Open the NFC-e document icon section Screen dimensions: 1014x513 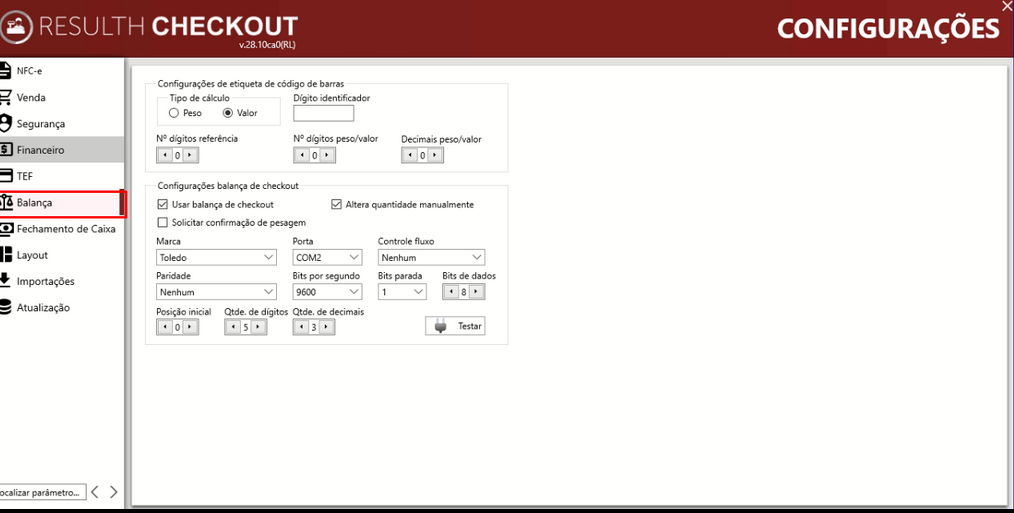point(5,71)
